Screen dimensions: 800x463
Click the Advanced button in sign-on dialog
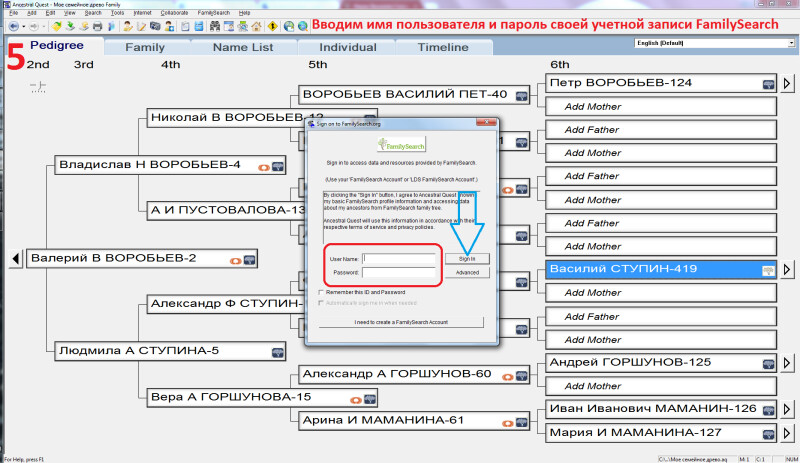pyautogui.click(x=467, y=273)
